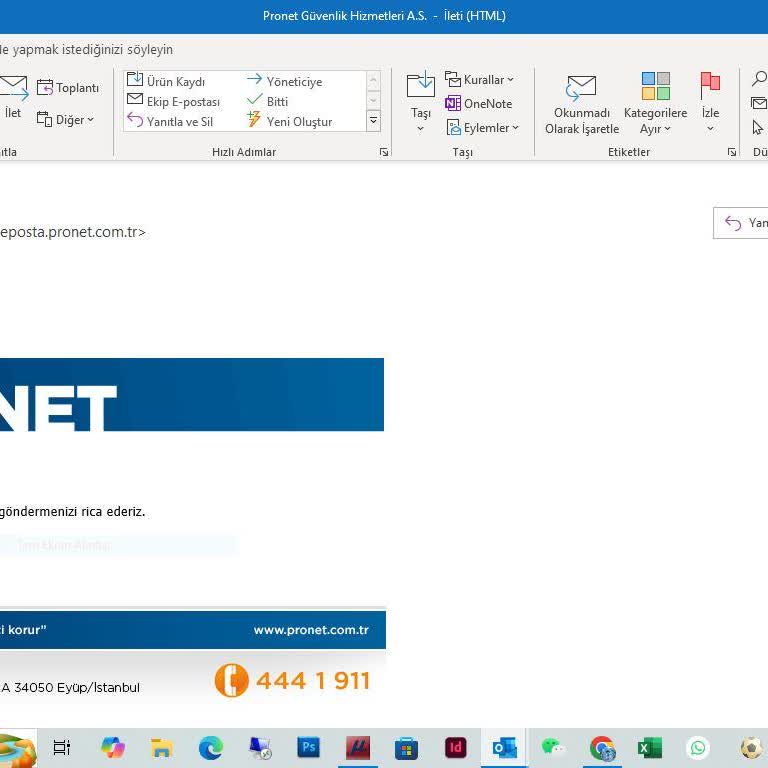This screenshot has height=768, width=768.
Task: Click the Yanıtla reply button in message header
Action: (x=741, y=223)
